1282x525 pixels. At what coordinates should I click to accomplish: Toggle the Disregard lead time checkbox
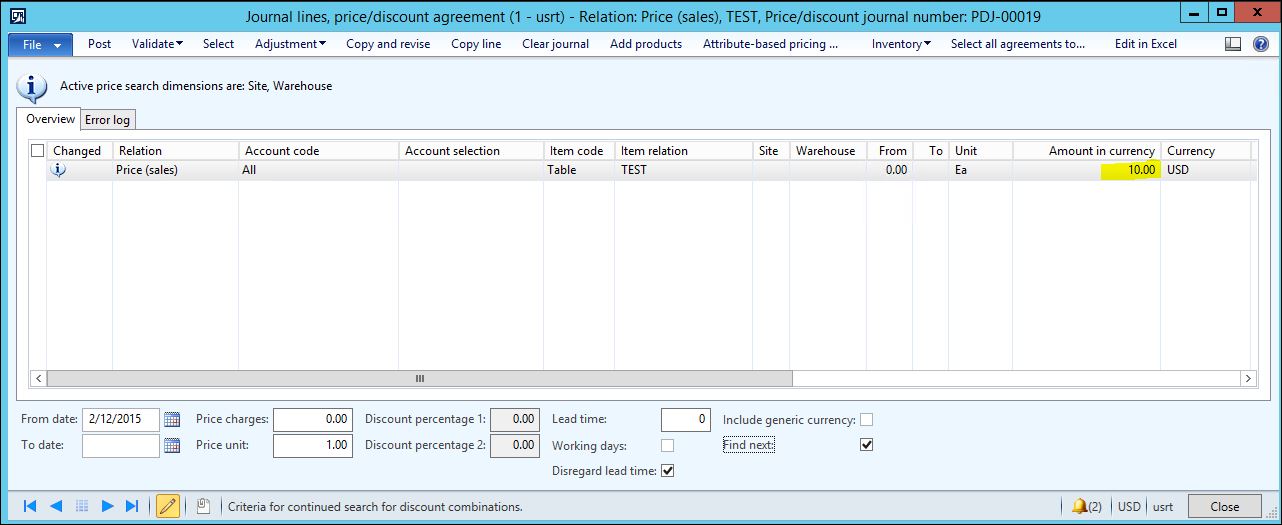(x=668, y=471)
